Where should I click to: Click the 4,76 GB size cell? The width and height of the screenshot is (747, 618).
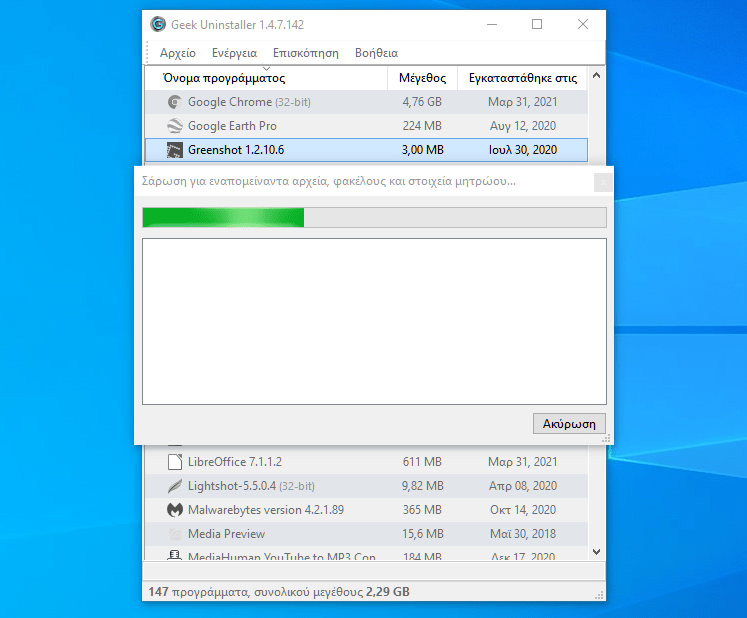click(422, 102)
